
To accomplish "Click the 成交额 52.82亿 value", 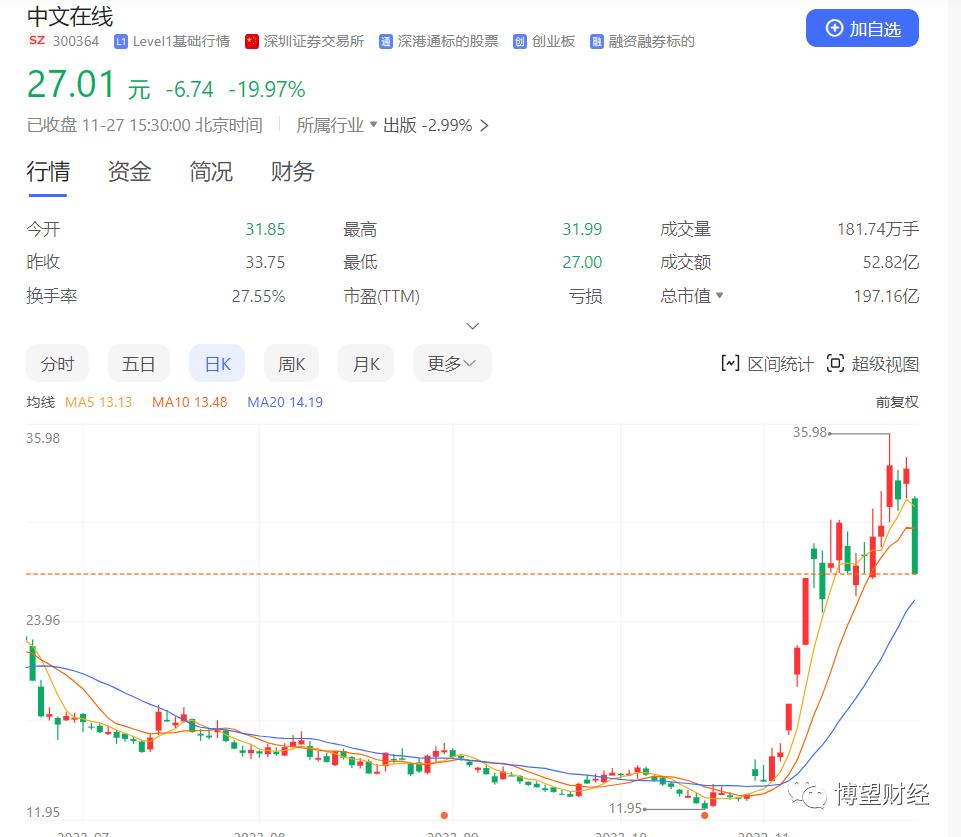I will point(891,262).
